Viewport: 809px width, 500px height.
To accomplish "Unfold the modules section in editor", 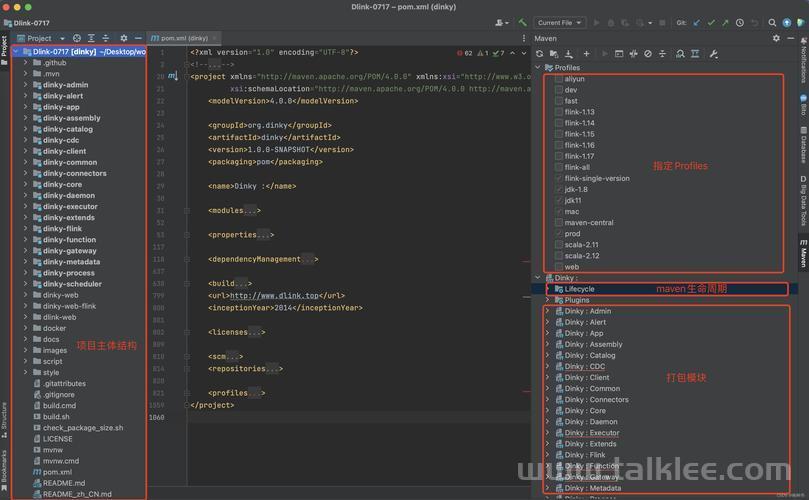I will point(187,211).
